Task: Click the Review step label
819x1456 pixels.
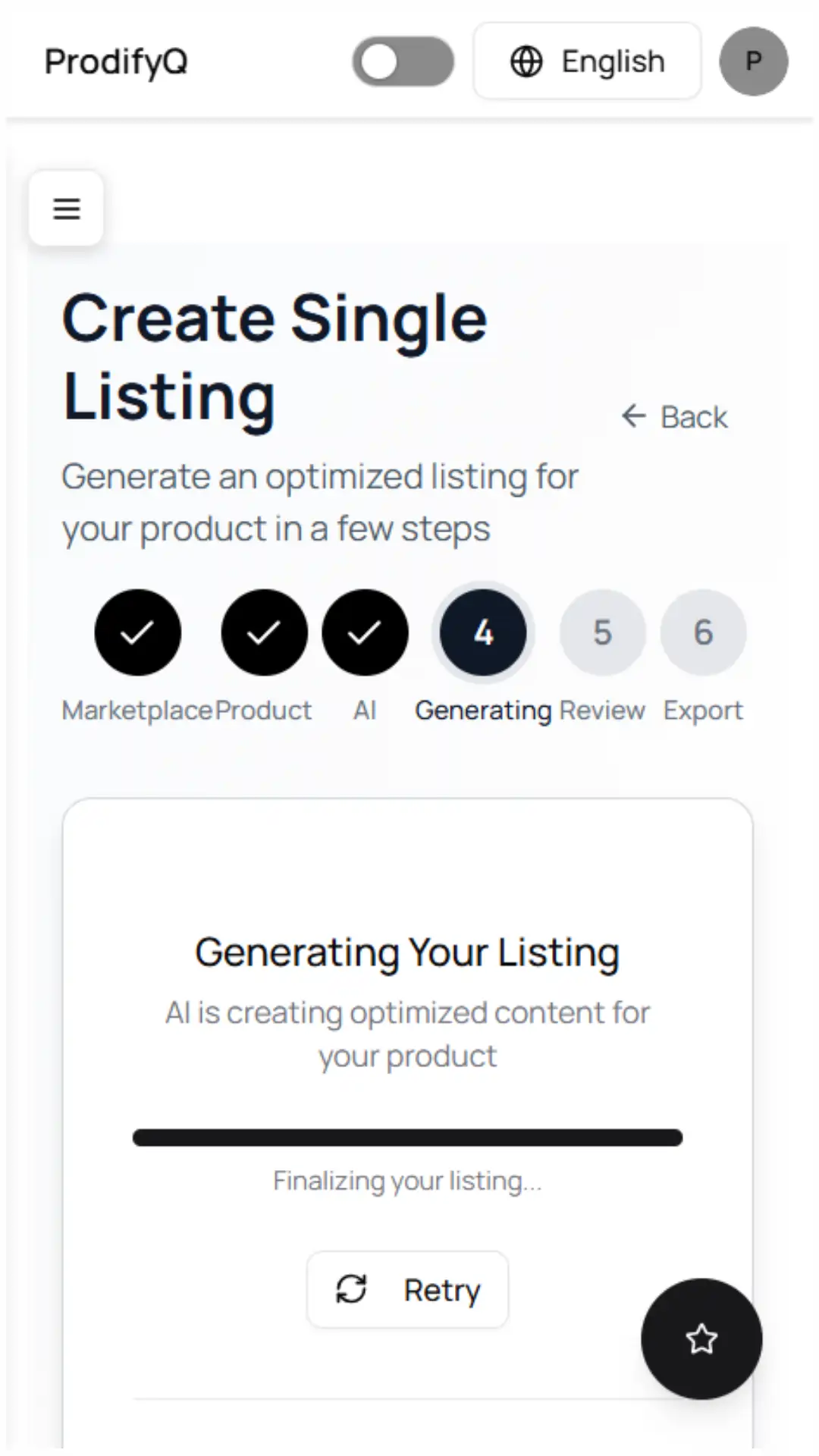Action: [602, 711]
